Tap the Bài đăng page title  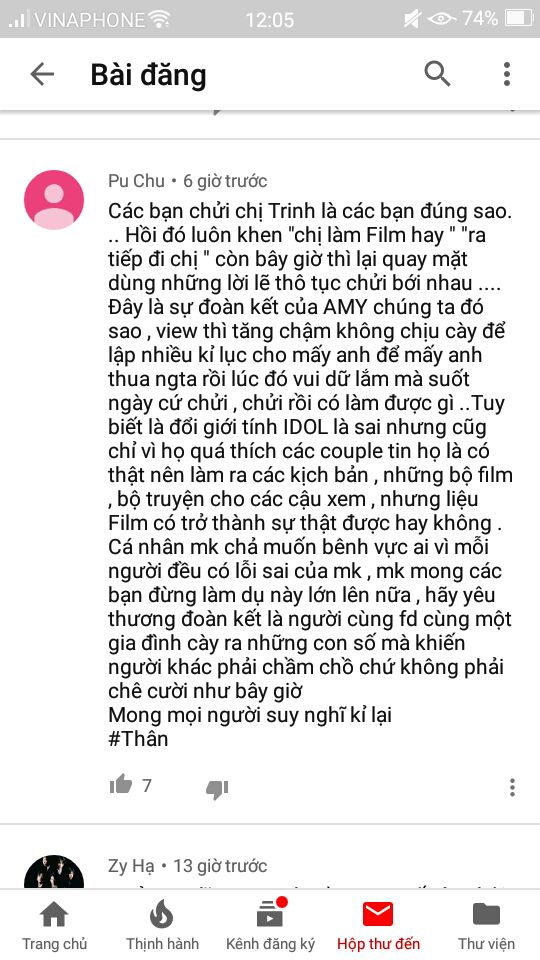(149, 75)
